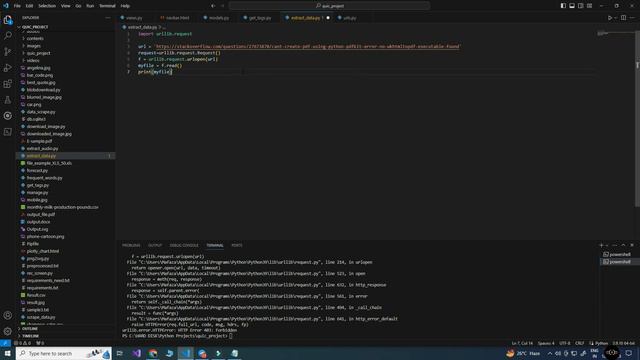The image size is (640, 360).
Task: Open the remote window indicator in status bar
Action: [5, 343]
